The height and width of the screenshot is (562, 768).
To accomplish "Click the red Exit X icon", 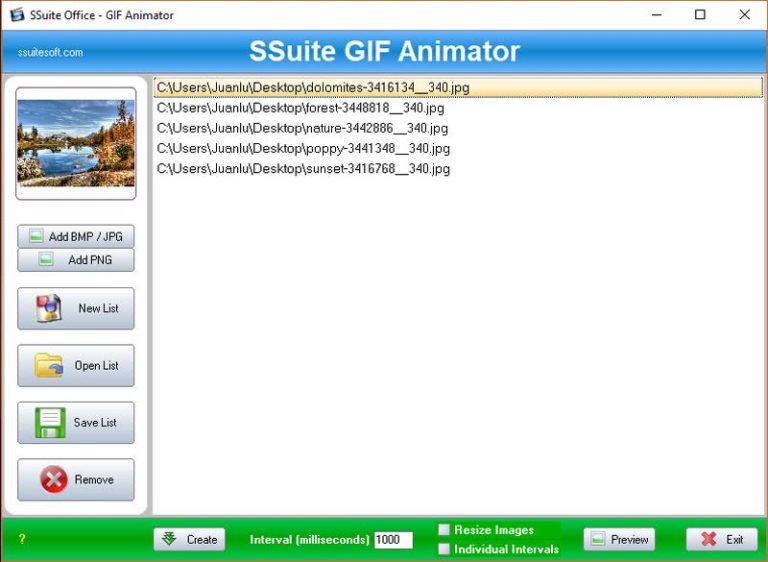I will [x=708, y=539].
